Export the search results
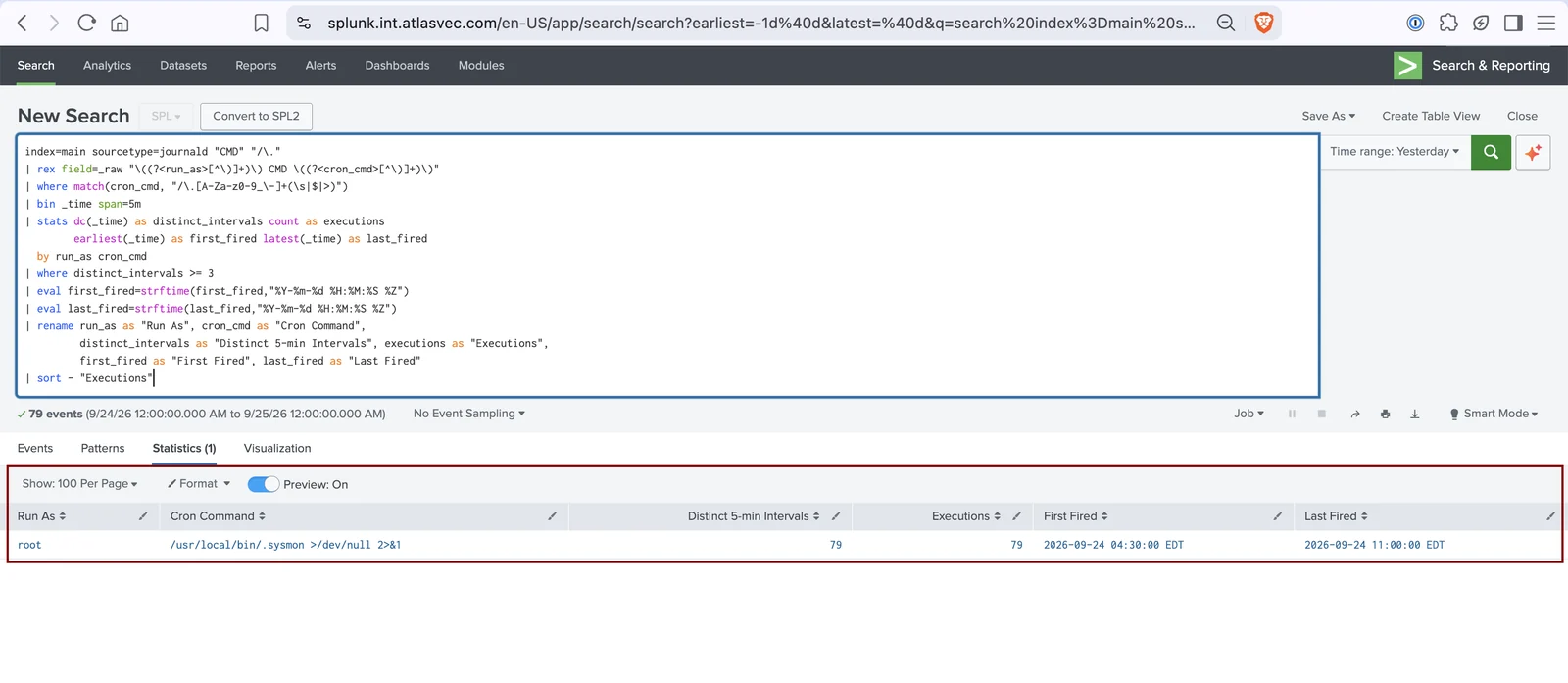Screen dimensions: 1568x683 [x=1414, y=414]
